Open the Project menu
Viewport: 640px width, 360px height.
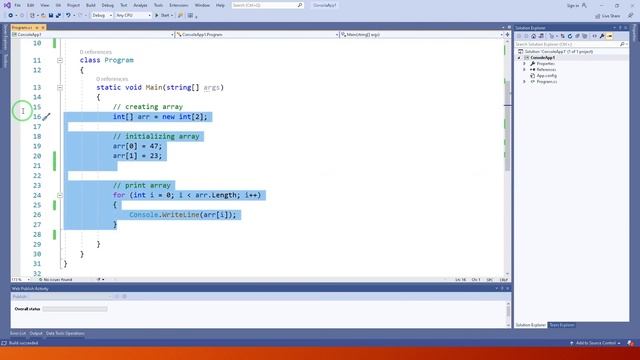pos(73,5)
